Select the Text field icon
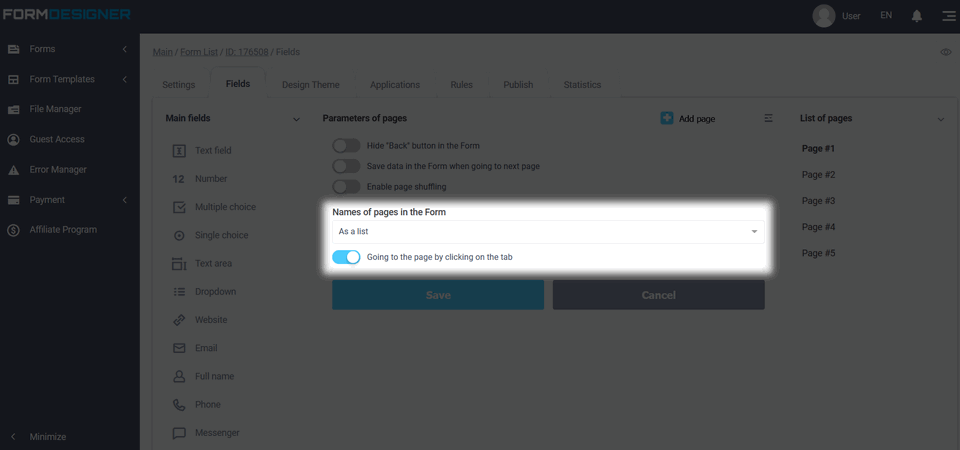 tap(179, 151)
